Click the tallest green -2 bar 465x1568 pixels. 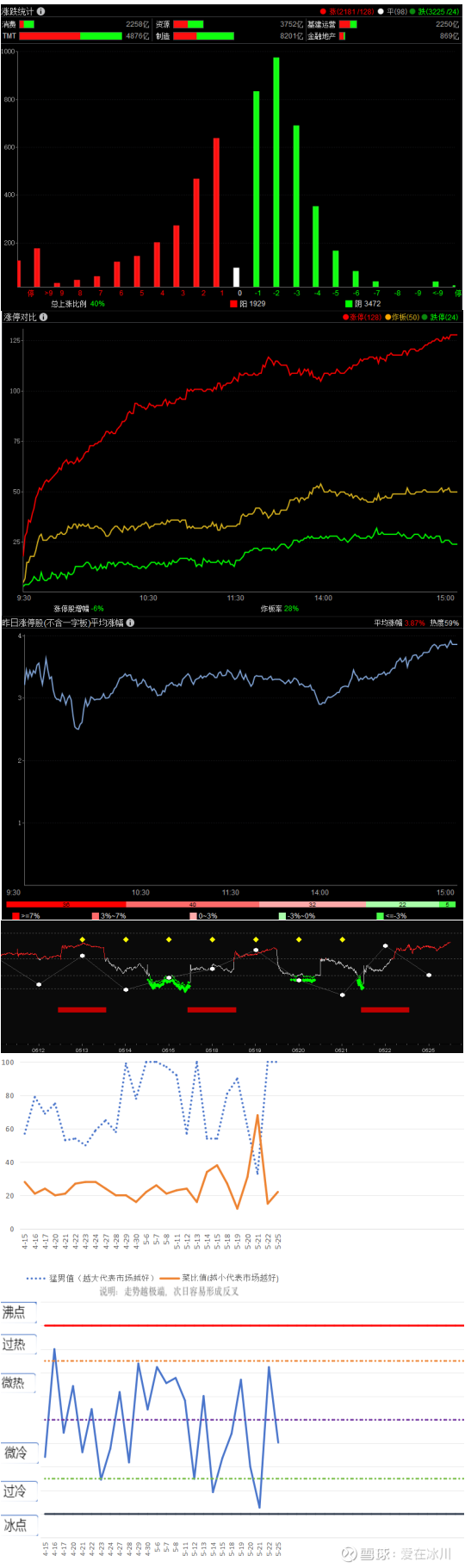point(276,172)
